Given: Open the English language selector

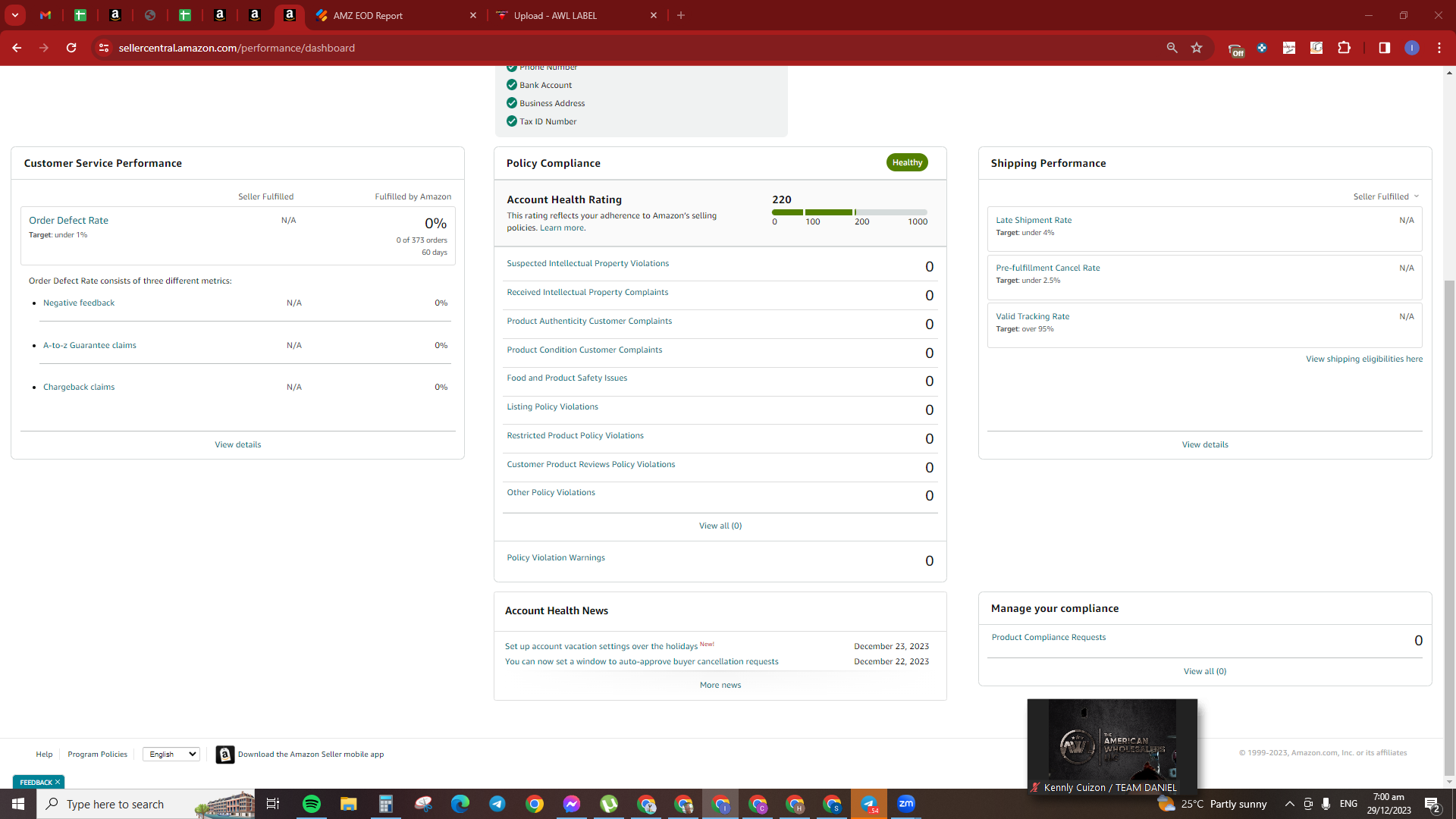Looking at the screenshot, I should (171, 754).
